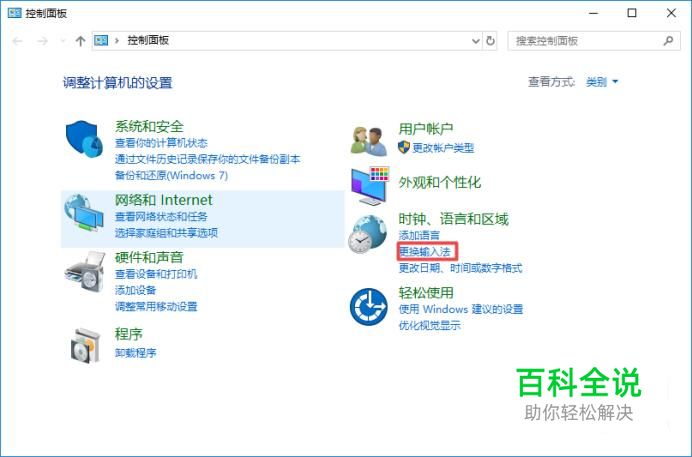Open 更改日期、时间或数字格式 link
Viewport: 692px width, 457px height.
[x=460, y=268]
